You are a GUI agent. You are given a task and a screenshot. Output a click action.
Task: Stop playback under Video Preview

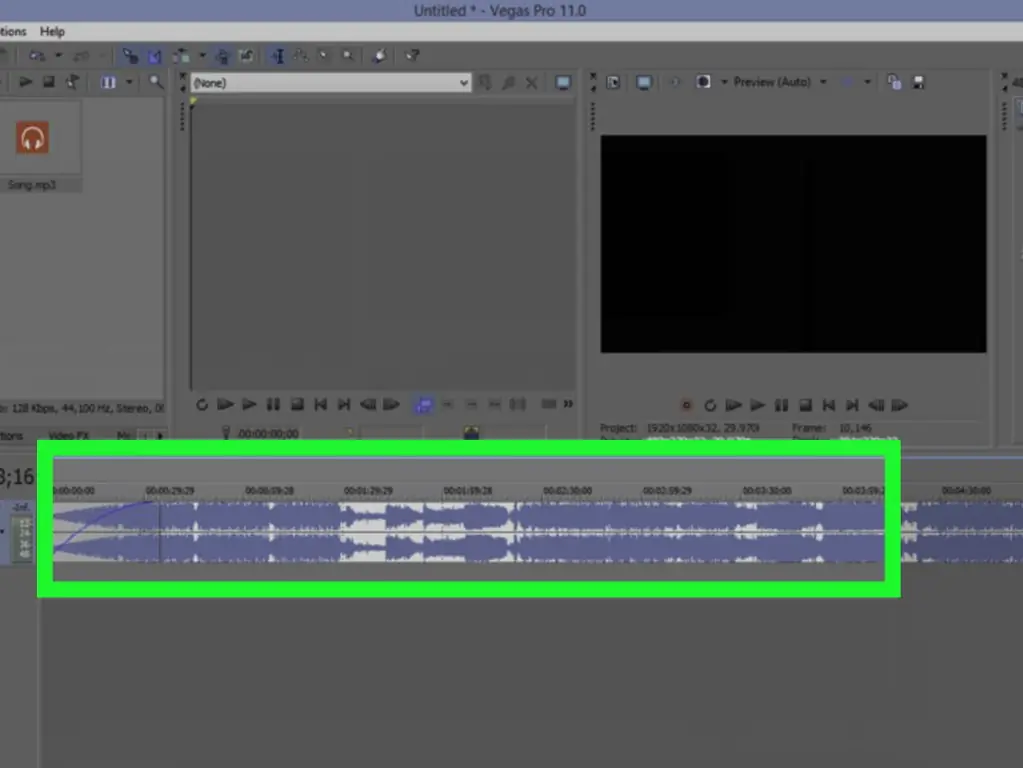coord(805,406)
